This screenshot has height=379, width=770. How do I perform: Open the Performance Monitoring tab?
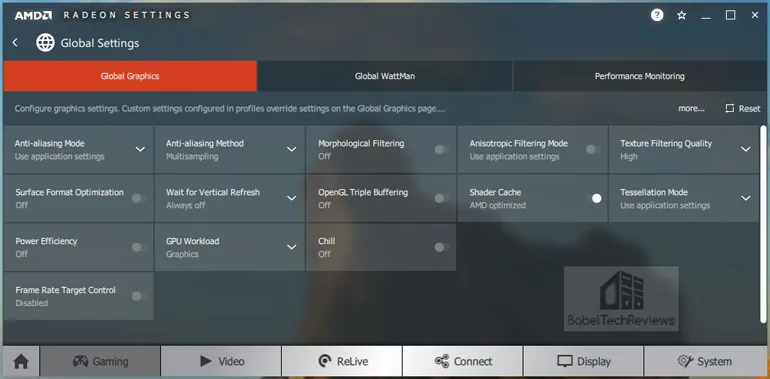(639, 76)
